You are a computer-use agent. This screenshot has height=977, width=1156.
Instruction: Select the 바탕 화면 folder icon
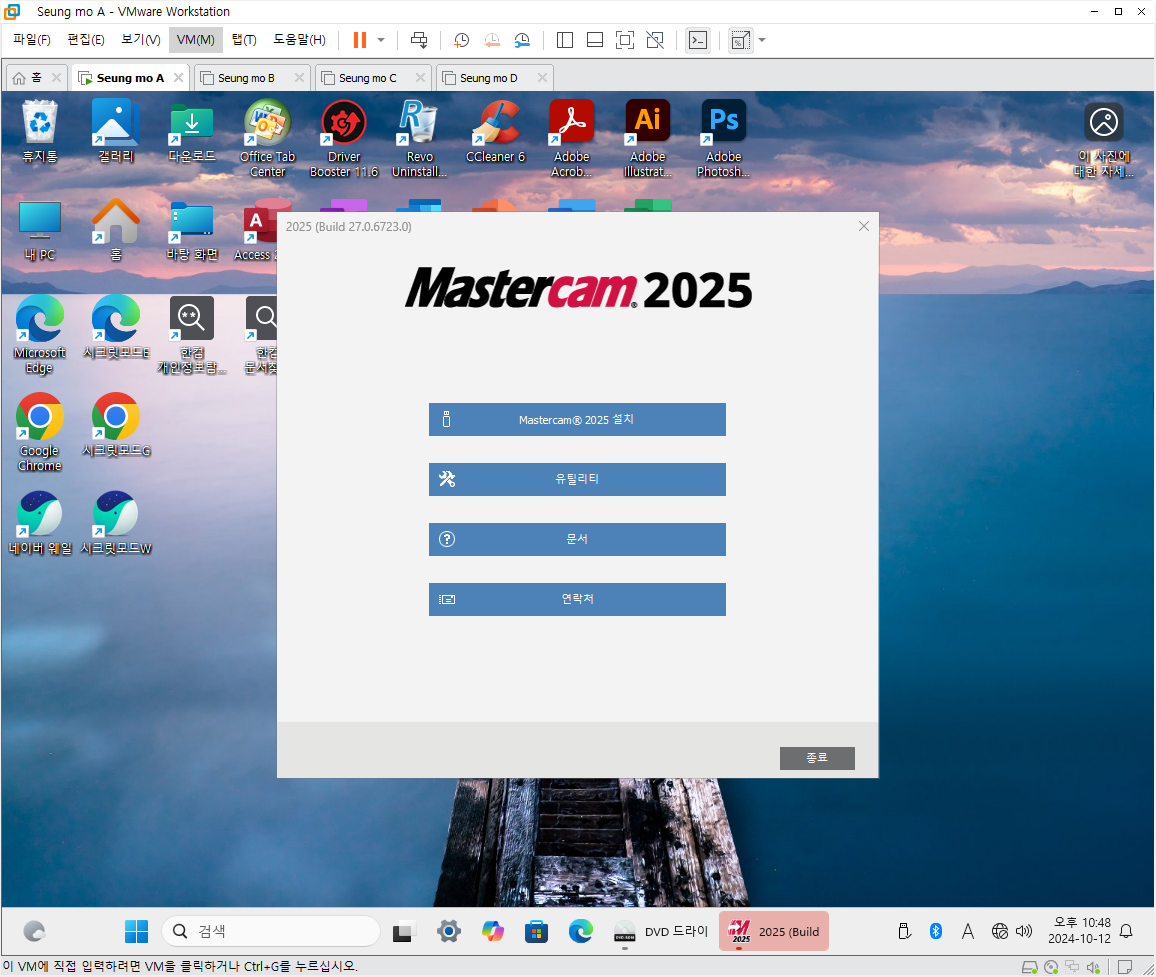point(192,230)
